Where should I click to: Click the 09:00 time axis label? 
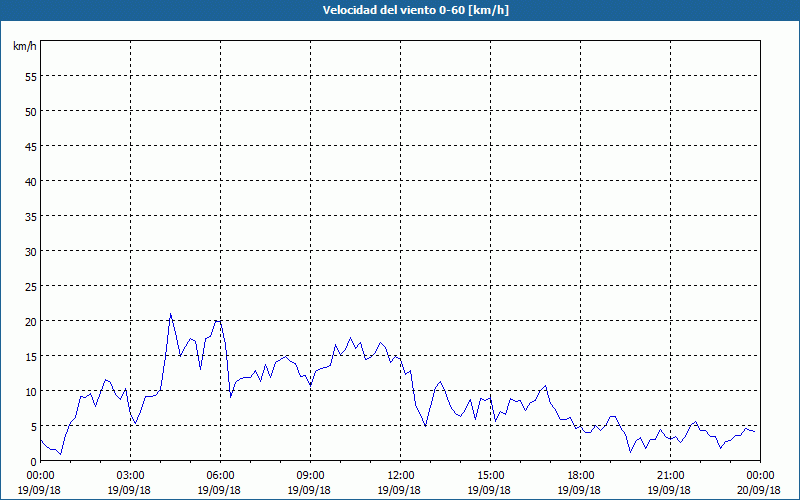(x=310, y=476)
